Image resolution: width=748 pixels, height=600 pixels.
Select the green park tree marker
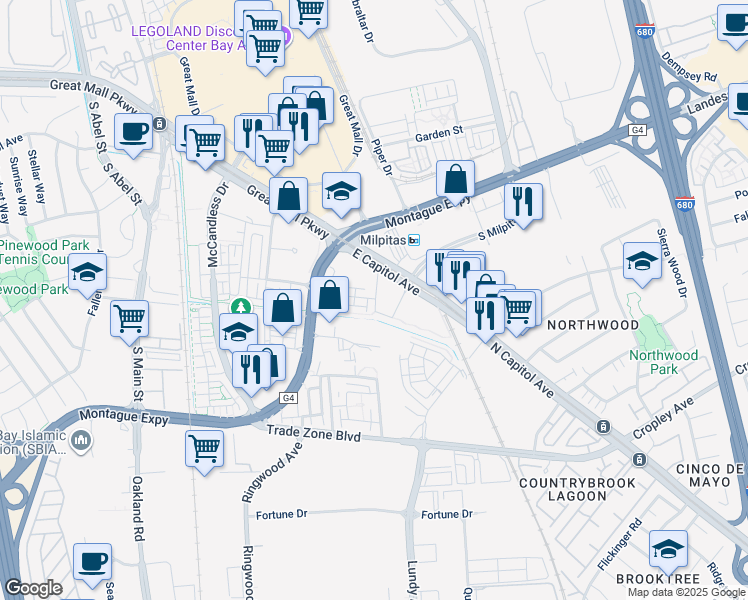click(239, 305)
